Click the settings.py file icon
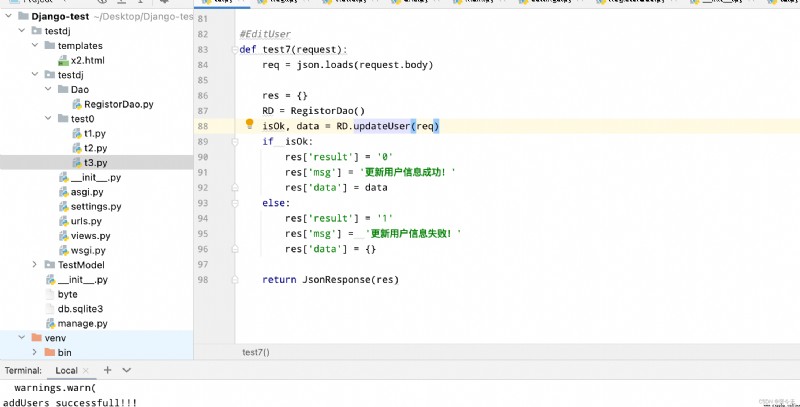The height and width of the screenshot is (407, 800). tap(64, 207)
